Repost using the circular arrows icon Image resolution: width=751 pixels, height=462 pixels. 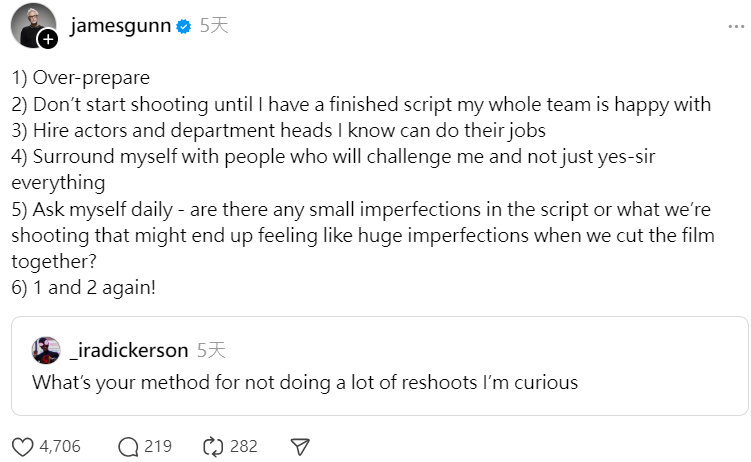(x=212, y=446)
